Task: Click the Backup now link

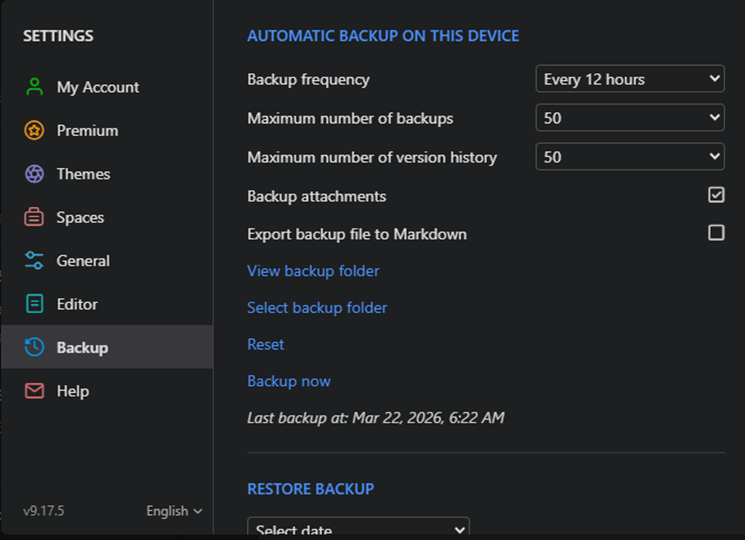Action: click(x=289, y=381)
